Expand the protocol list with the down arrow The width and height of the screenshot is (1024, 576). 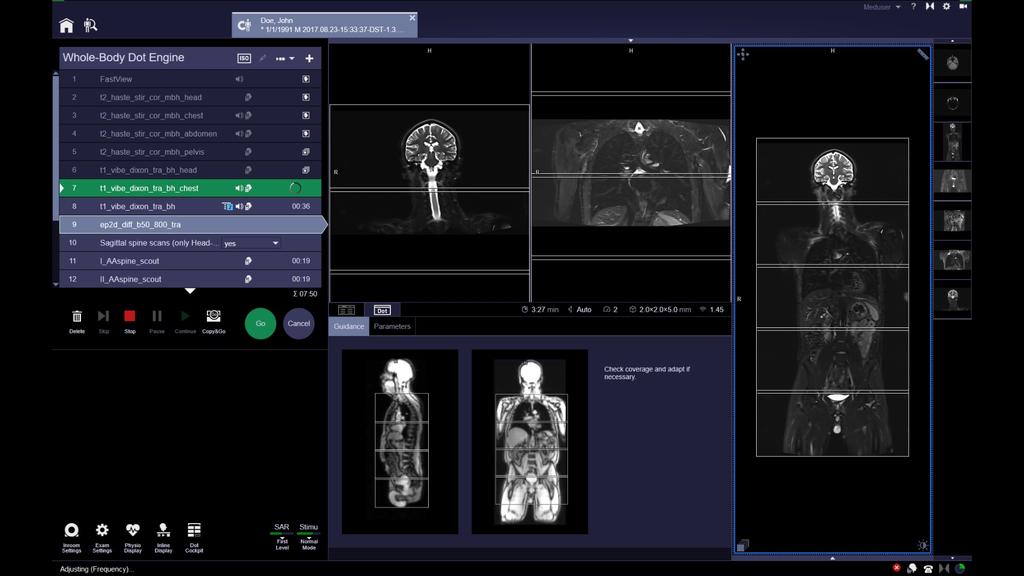191,290
